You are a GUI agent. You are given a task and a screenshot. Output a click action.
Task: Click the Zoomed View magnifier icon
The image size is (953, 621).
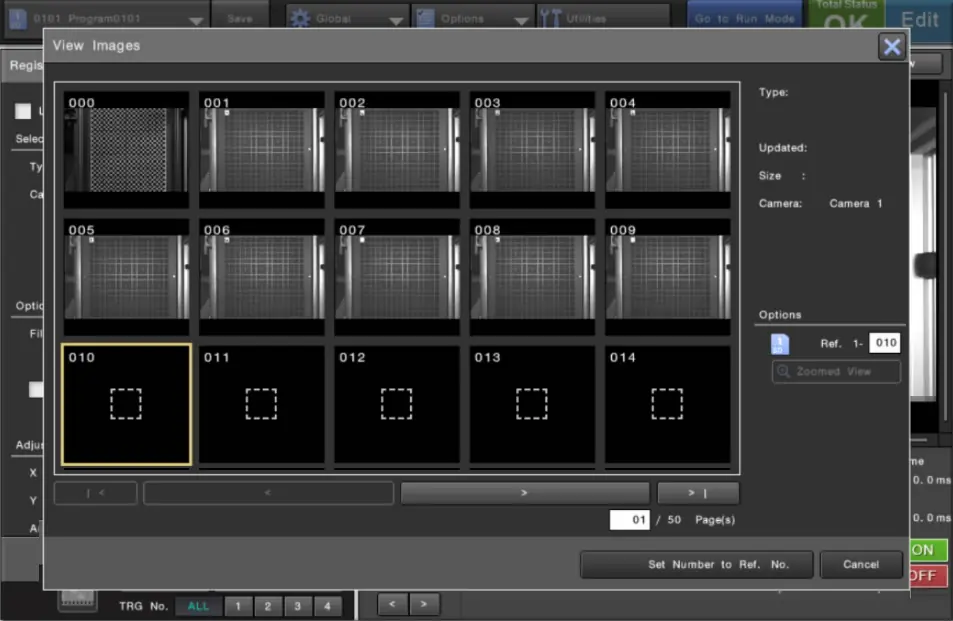[x=784, y=372]
